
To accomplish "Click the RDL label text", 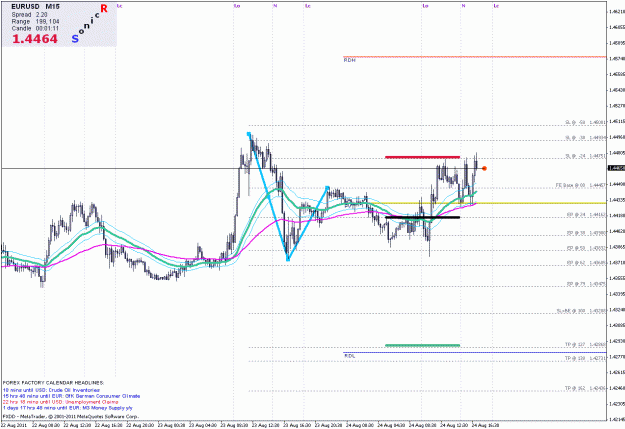I will coord(349,356).
